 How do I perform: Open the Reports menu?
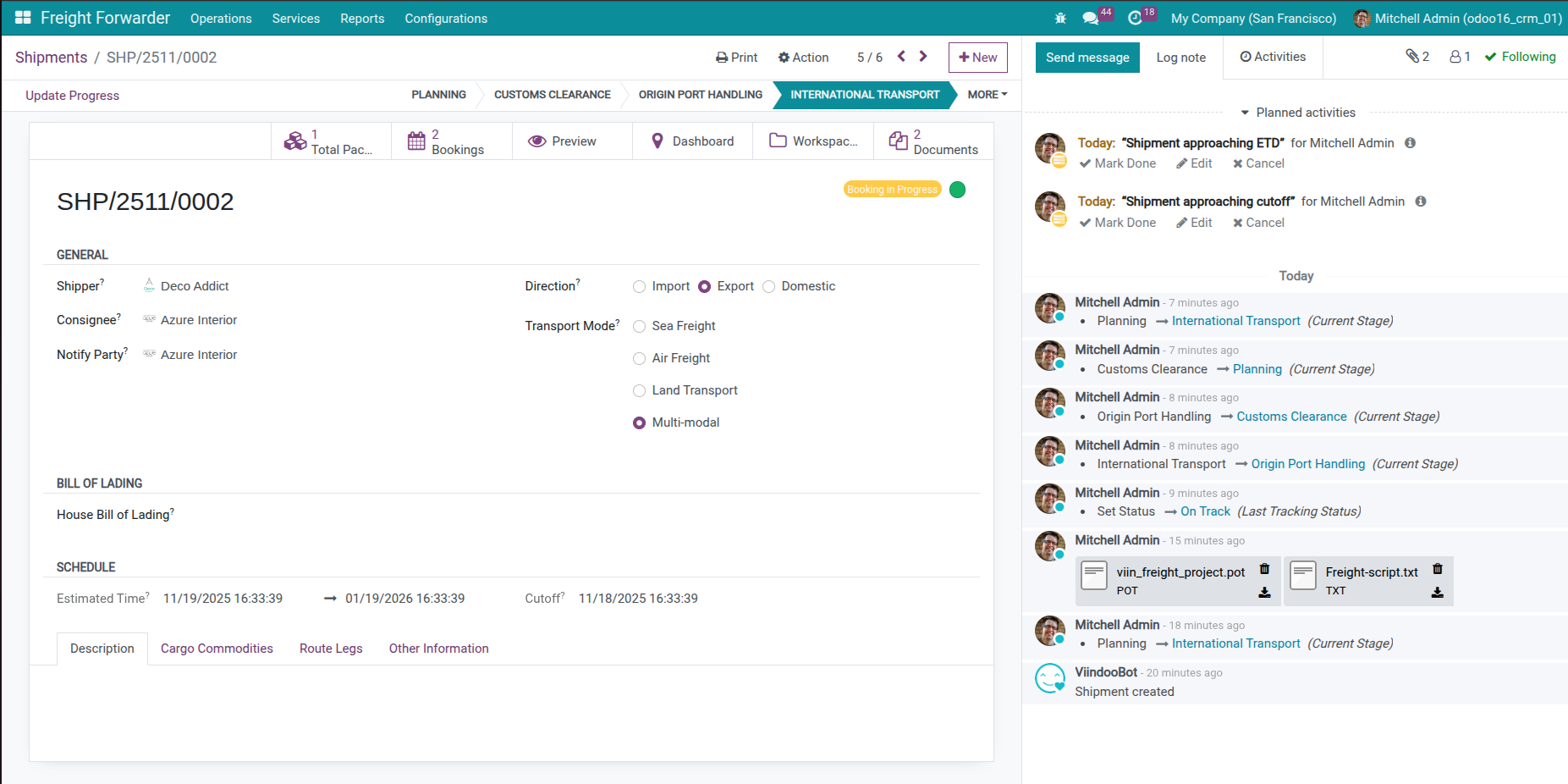[x=362, y=18]
